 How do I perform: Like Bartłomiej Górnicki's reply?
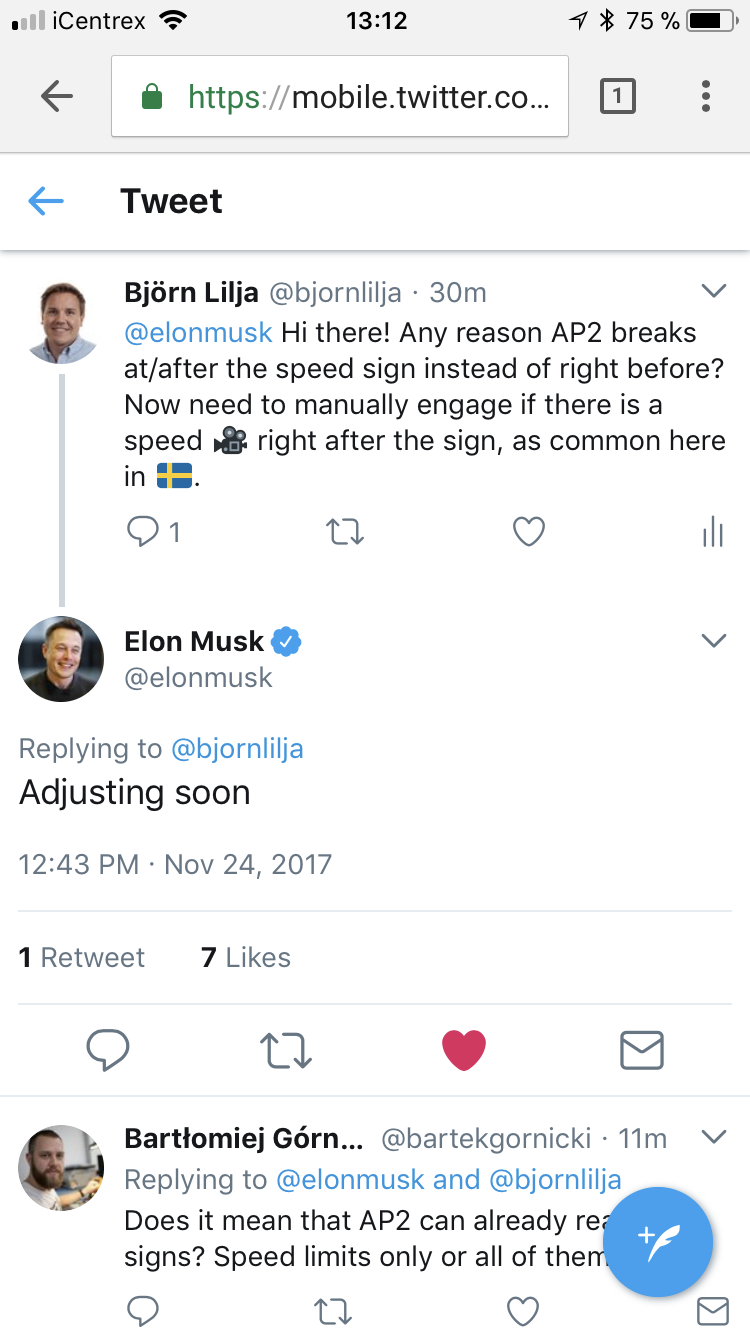(523, 1310)
